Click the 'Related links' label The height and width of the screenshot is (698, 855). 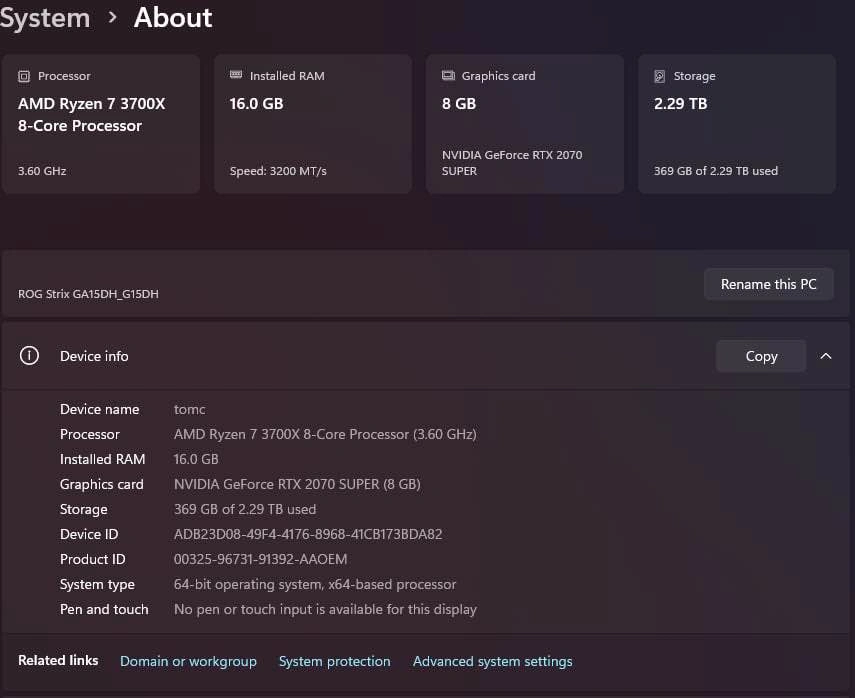coord(58,660)
